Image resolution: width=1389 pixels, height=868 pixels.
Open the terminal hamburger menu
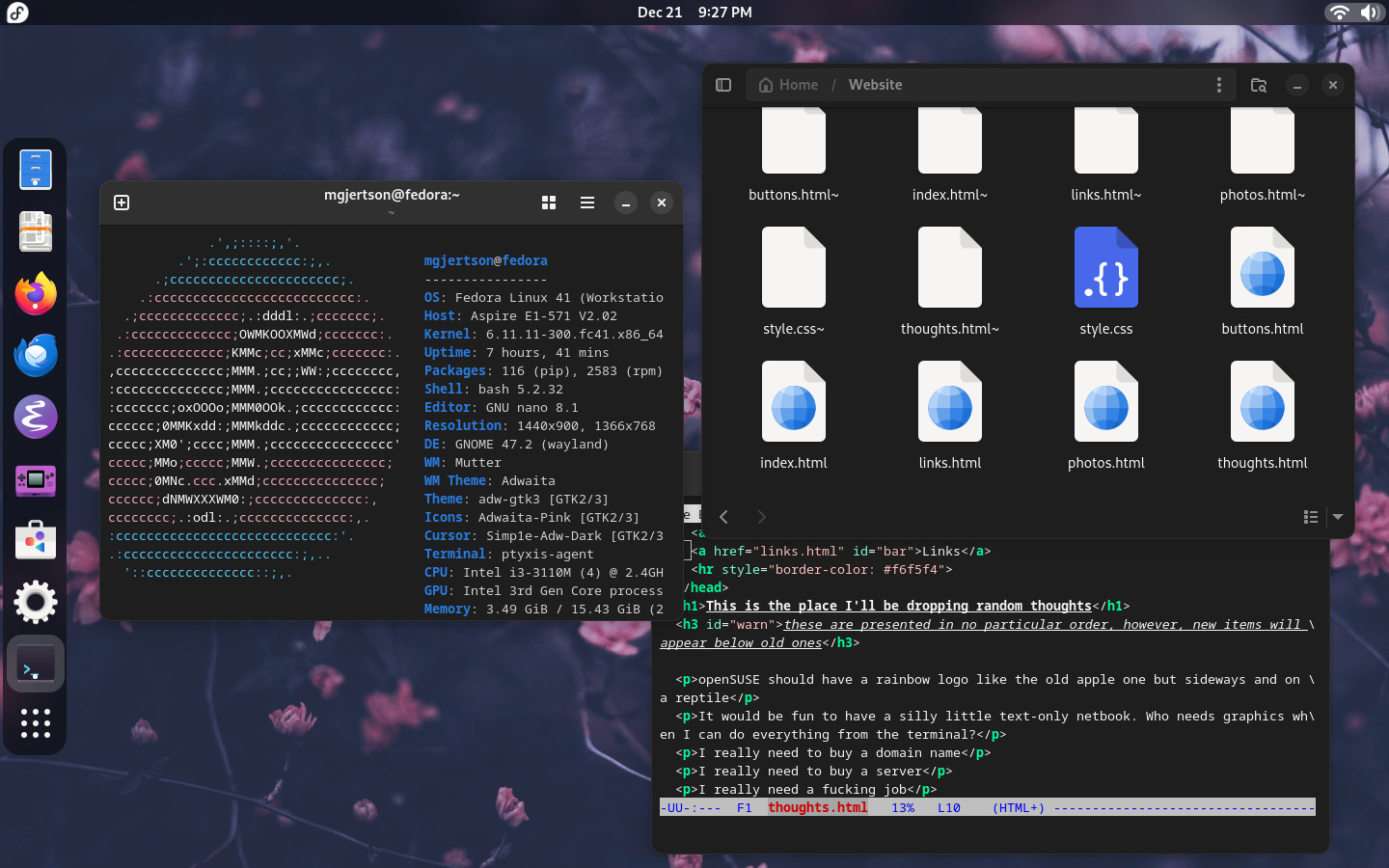pos(587,203)
